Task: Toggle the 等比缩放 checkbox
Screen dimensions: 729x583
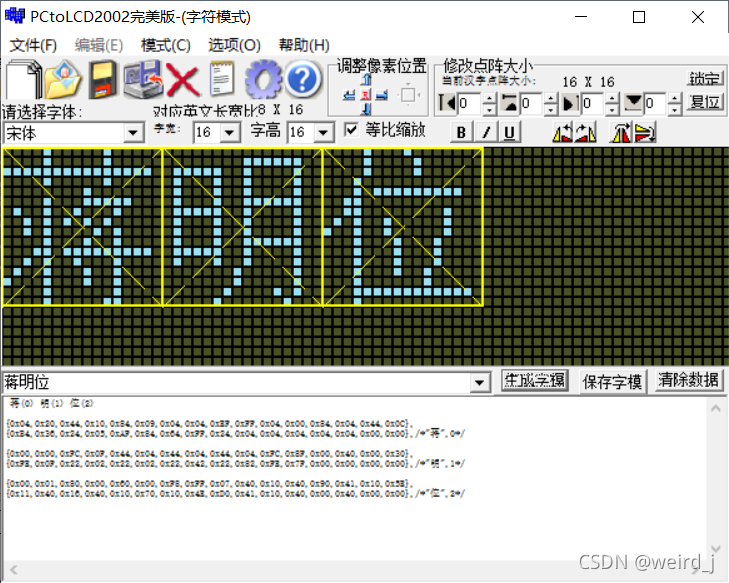Action: point(351,130)
